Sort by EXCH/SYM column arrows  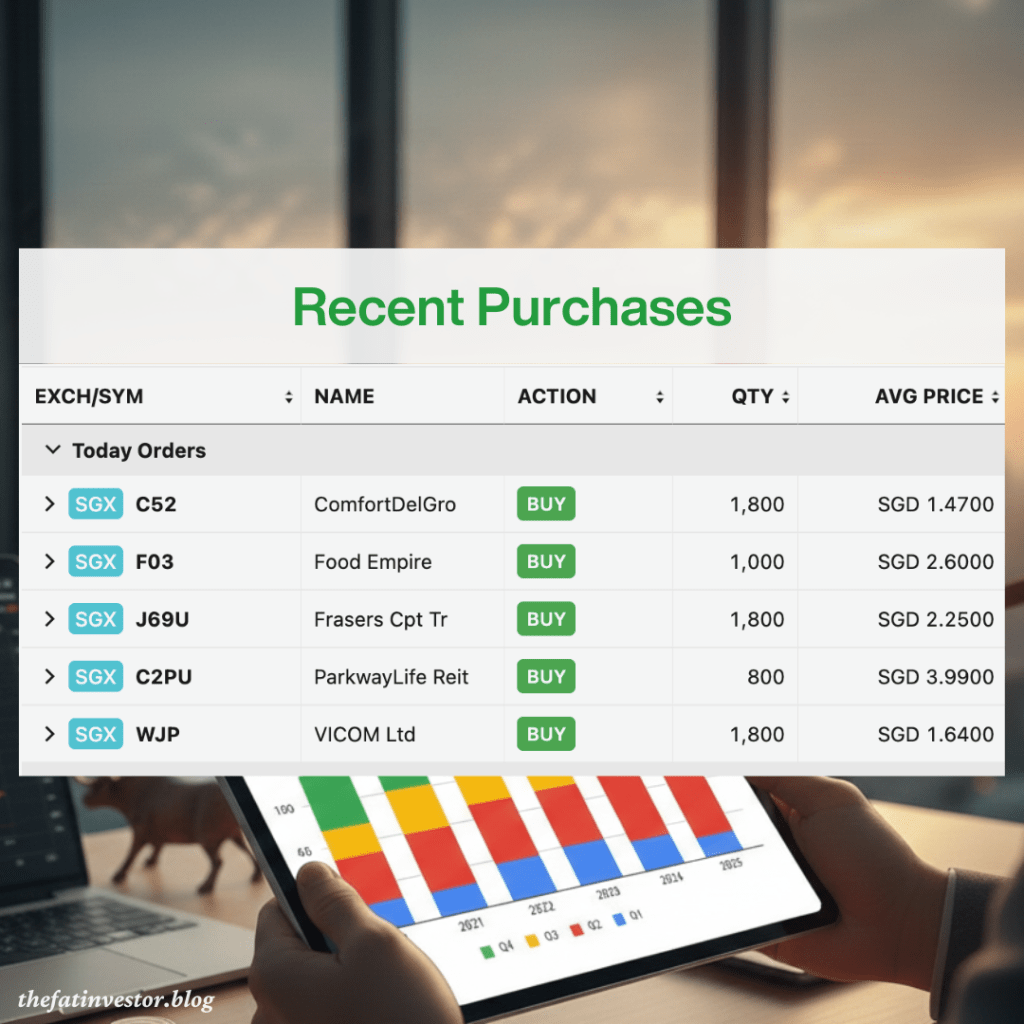pos(289,397)
